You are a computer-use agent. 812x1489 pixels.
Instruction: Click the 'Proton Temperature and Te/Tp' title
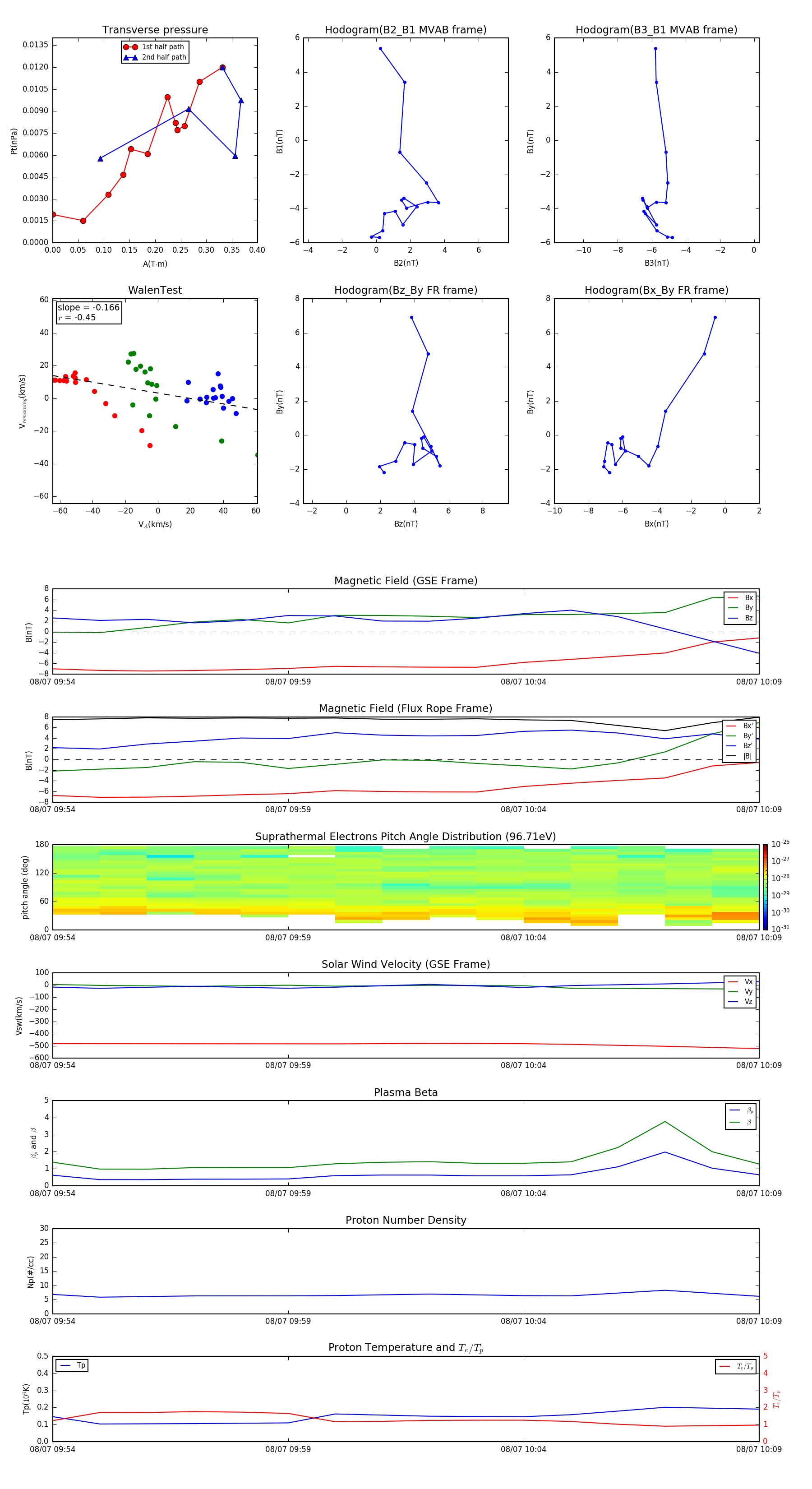(406, 1348)
